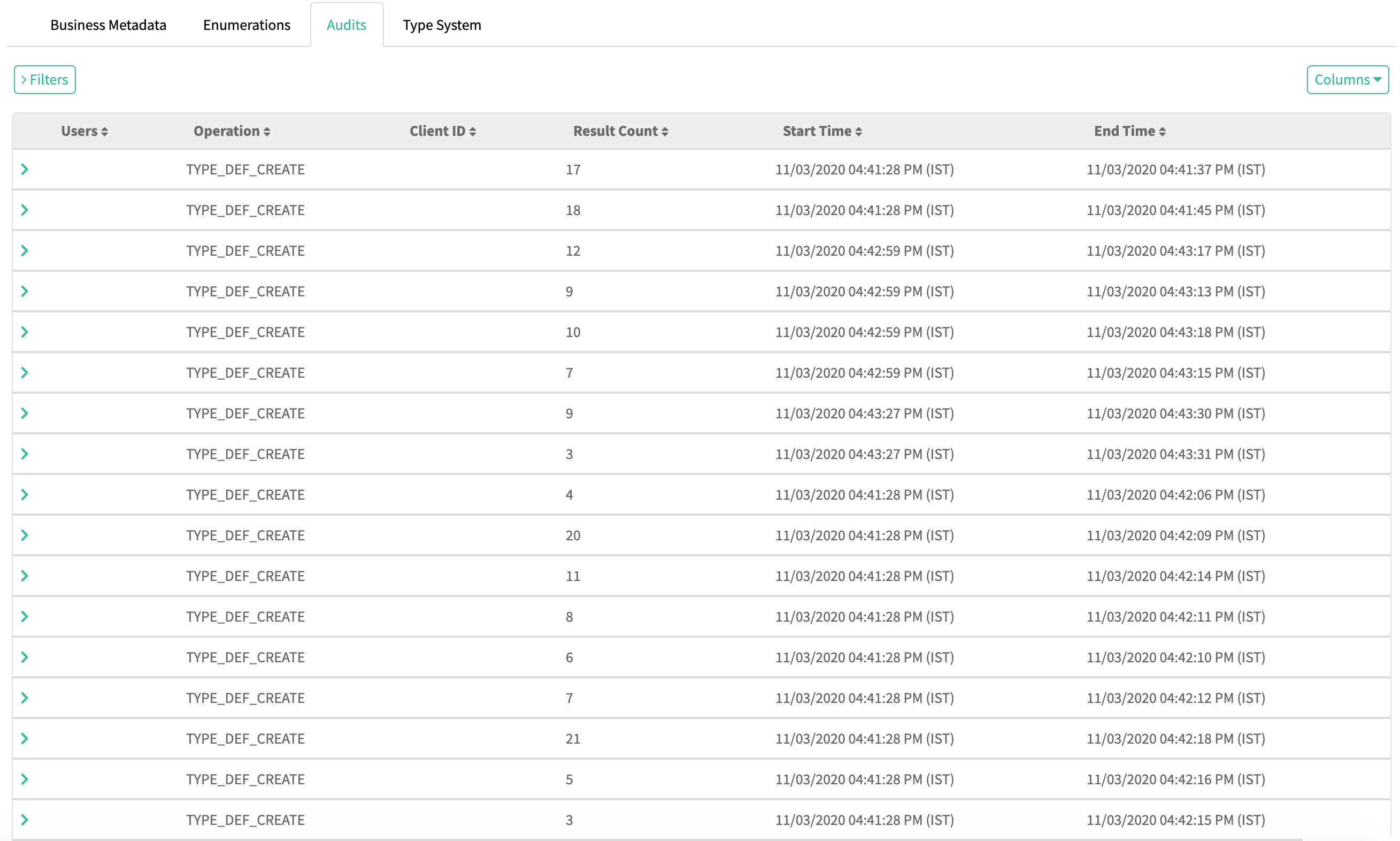Viewport: 1400px width, 841px height.
Task: Expand audit row with result count 21
Action: pos(25,738)
